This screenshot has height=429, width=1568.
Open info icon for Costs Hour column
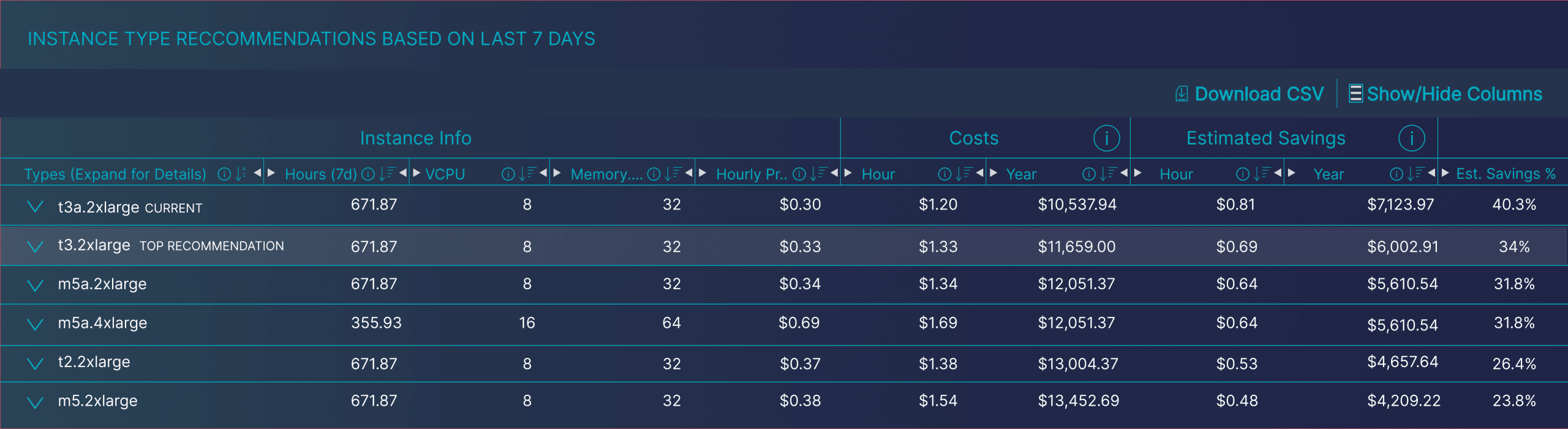(x=945, y=174)
